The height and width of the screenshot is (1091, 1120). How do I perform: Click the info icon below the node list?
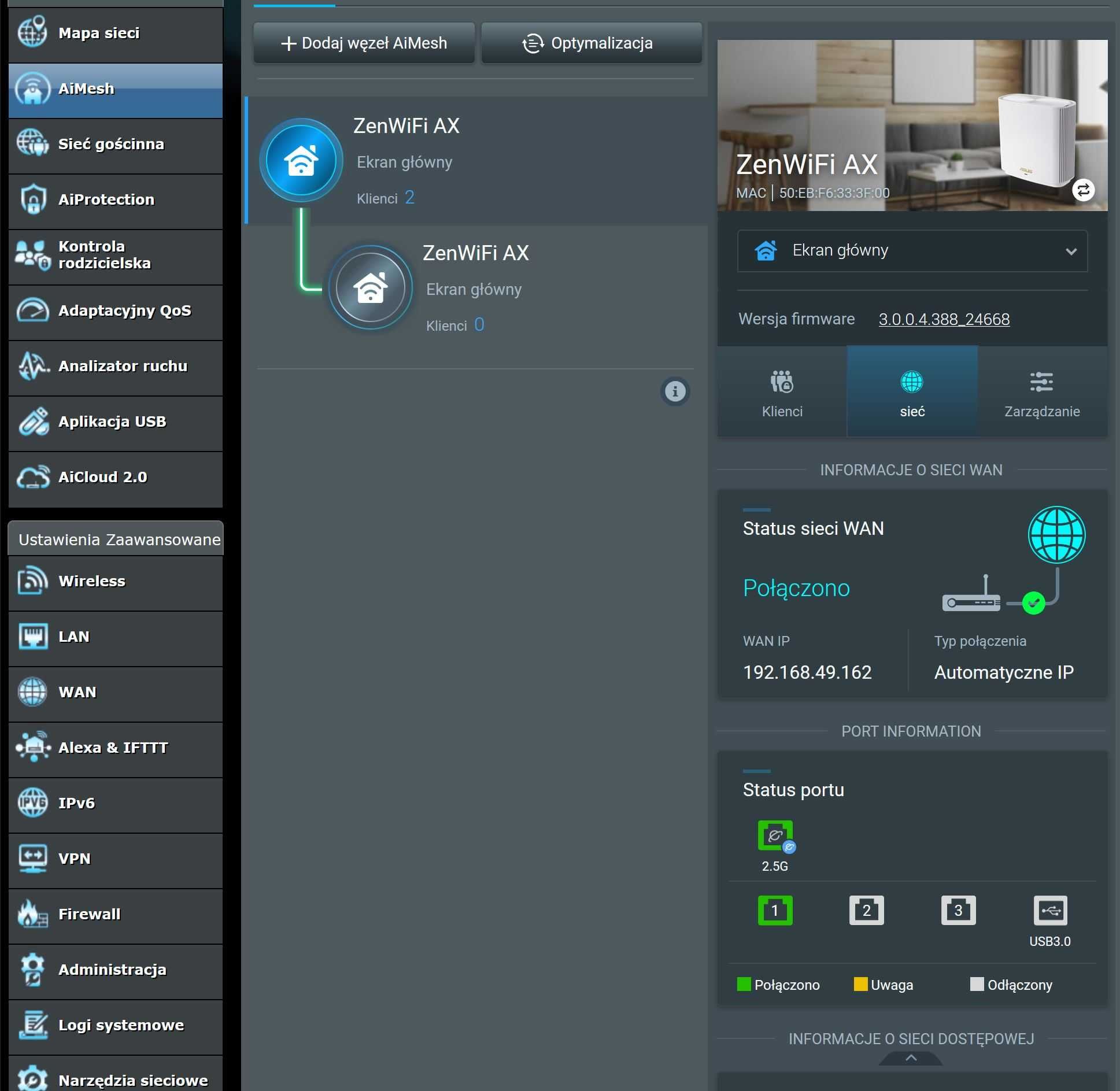675,391
